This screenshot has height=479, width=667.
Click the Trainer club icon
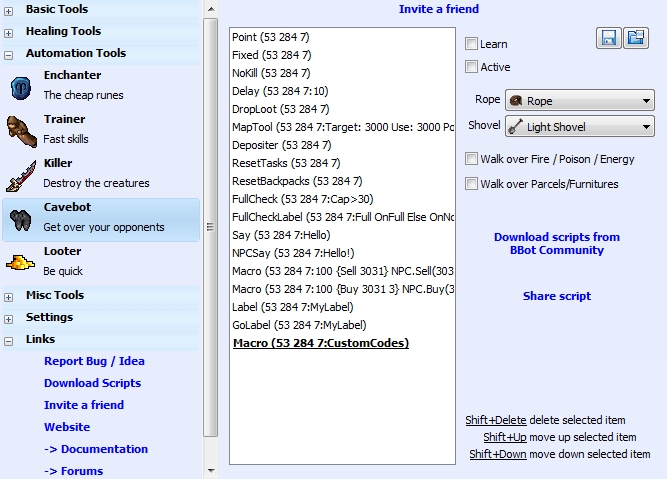pos(22,130)
